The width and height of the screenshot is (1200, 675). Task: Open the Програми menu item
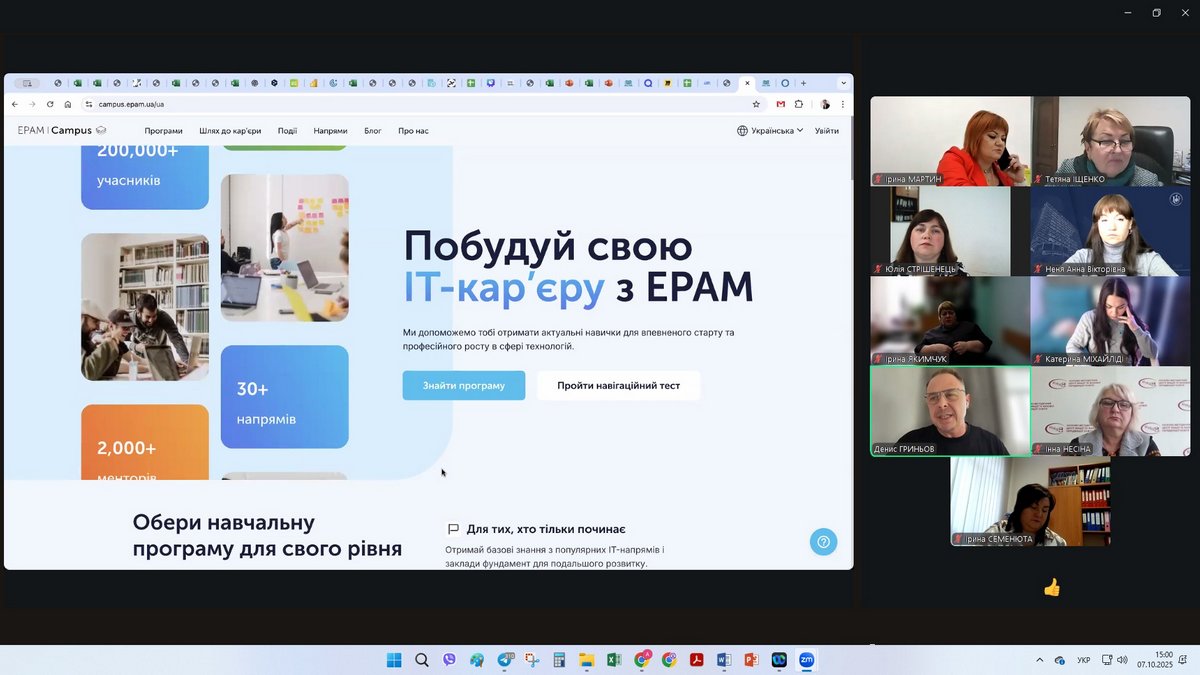tap(163, 131)
